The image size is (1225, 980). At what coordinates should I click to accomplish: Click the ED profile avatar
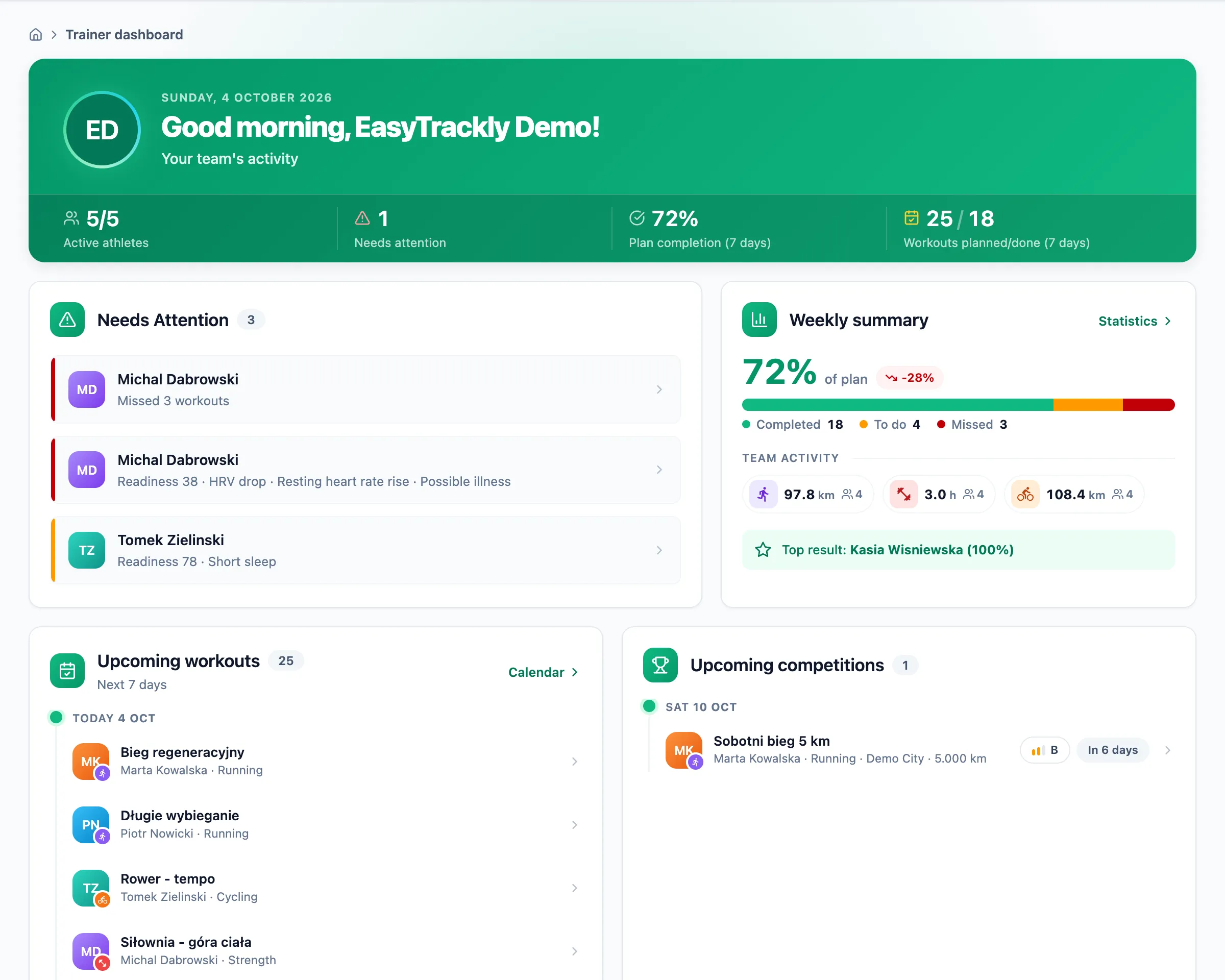click(x=102, y=130)
